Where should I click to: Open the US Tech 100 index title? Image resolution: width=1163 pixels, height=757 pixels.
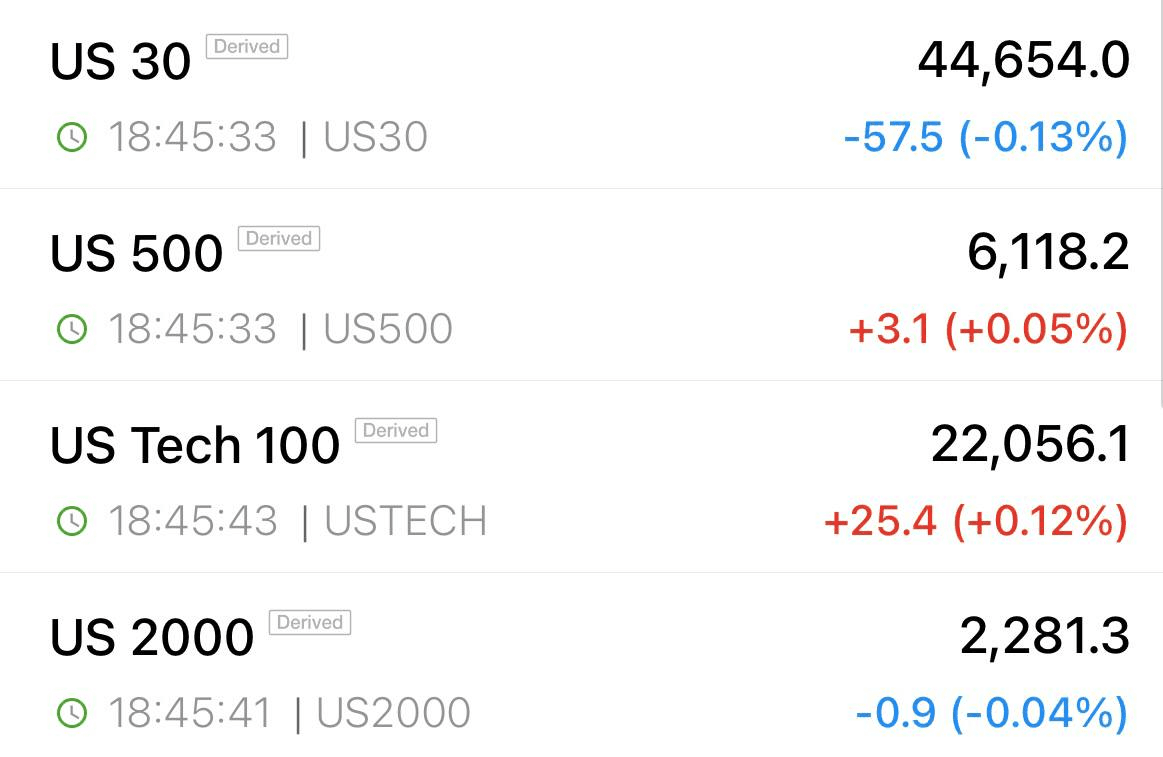click(x=194, y=446)
